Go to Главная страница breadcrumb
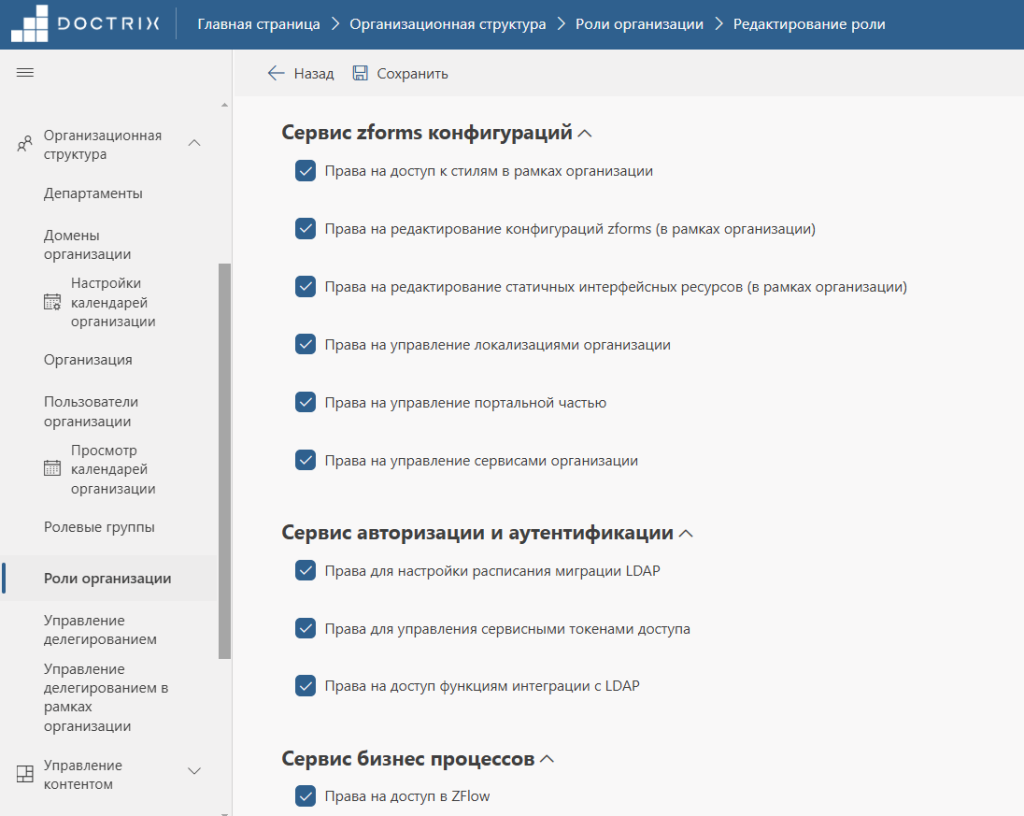1024x816 pixels. coord(259,24)
